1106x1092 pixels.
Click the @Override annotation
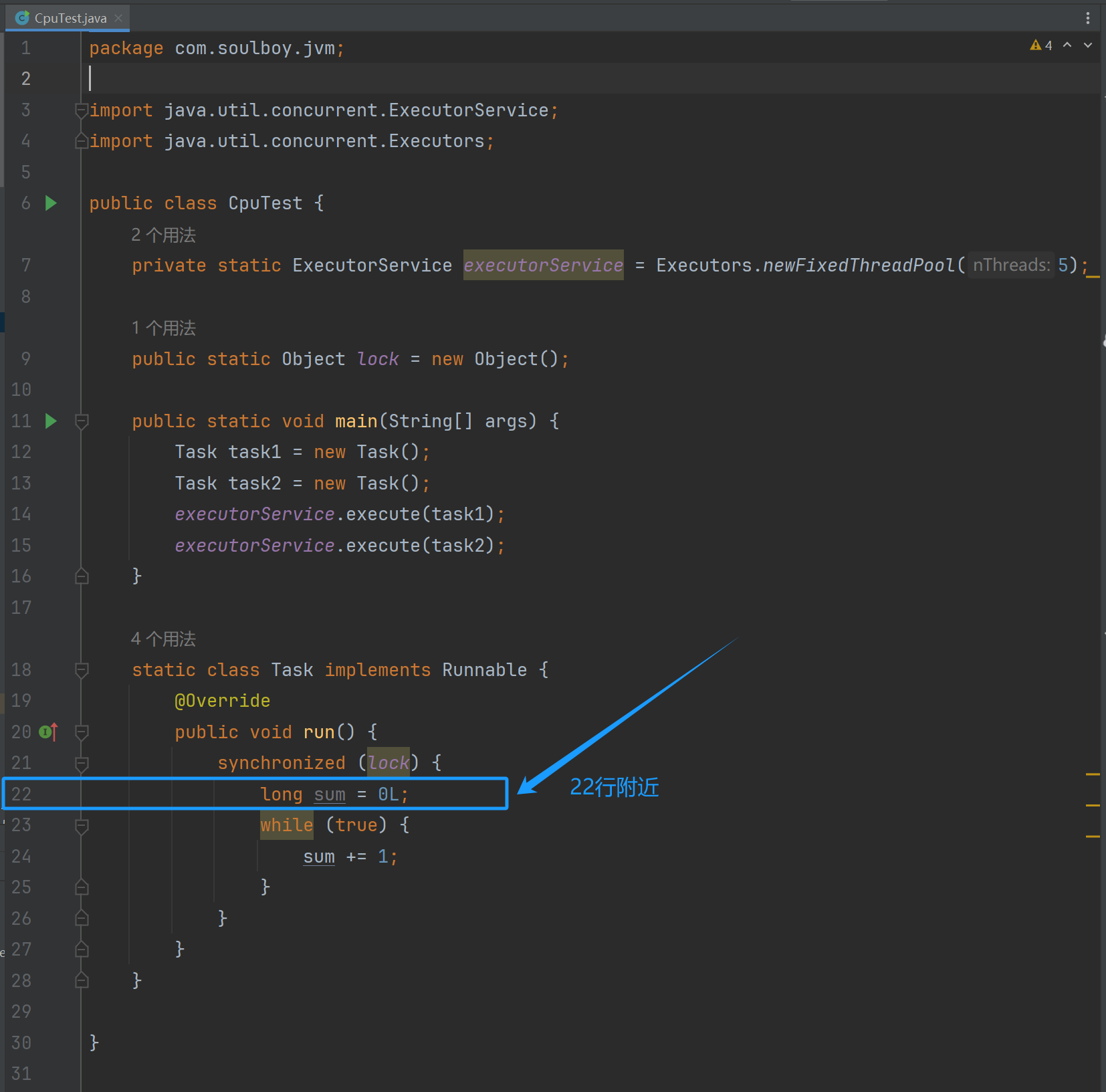(x=223, y=701)
